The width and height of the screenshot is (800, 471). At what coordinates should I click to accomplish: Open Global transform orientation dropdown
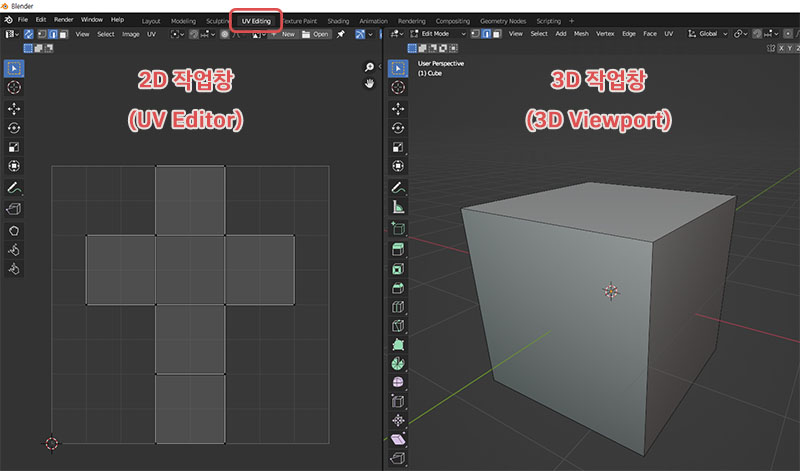click(708, 34)
